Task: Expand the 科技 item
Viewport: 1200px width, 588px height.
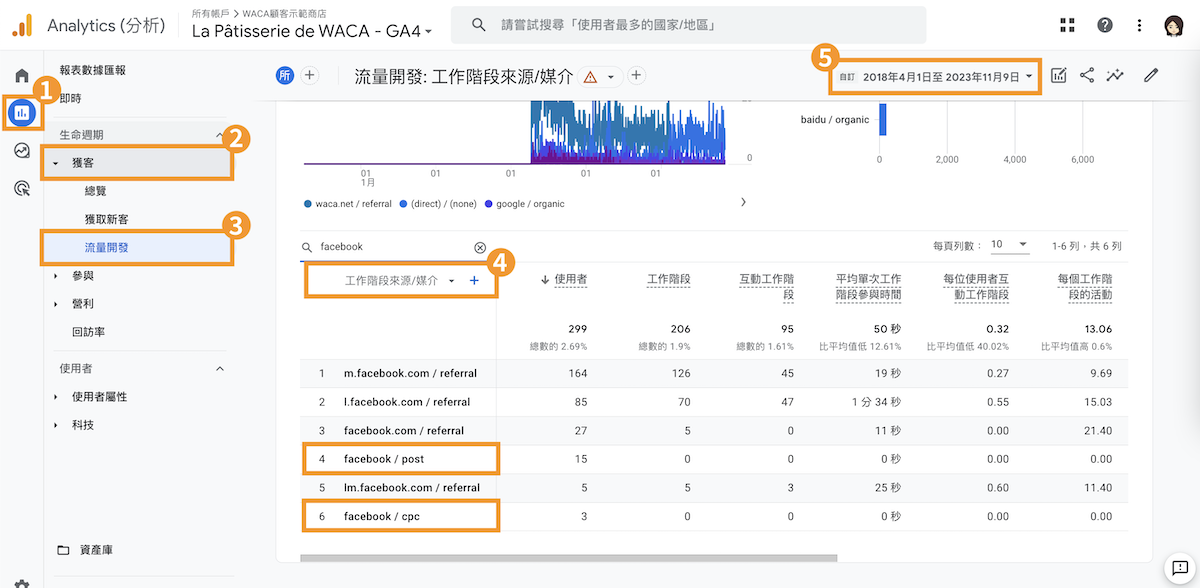Action: 57,425
